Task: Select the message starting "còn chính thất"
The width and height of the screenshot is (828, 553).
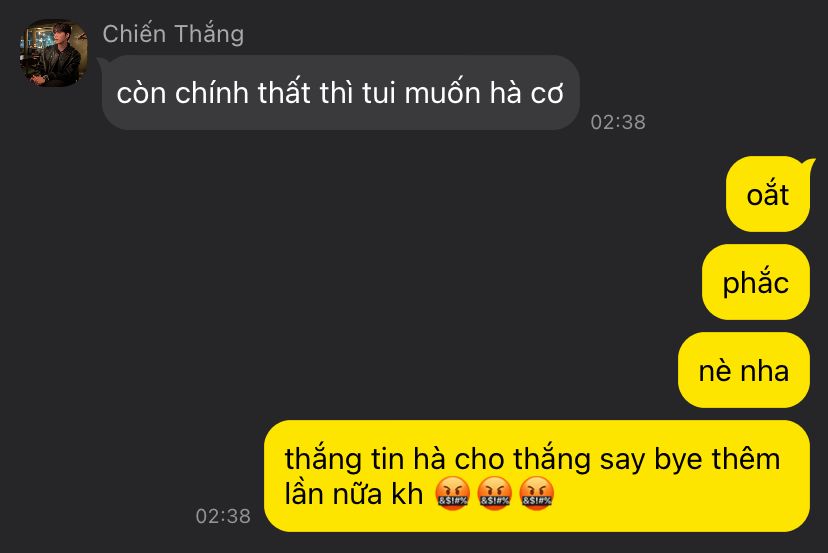Action: [341, 92]
